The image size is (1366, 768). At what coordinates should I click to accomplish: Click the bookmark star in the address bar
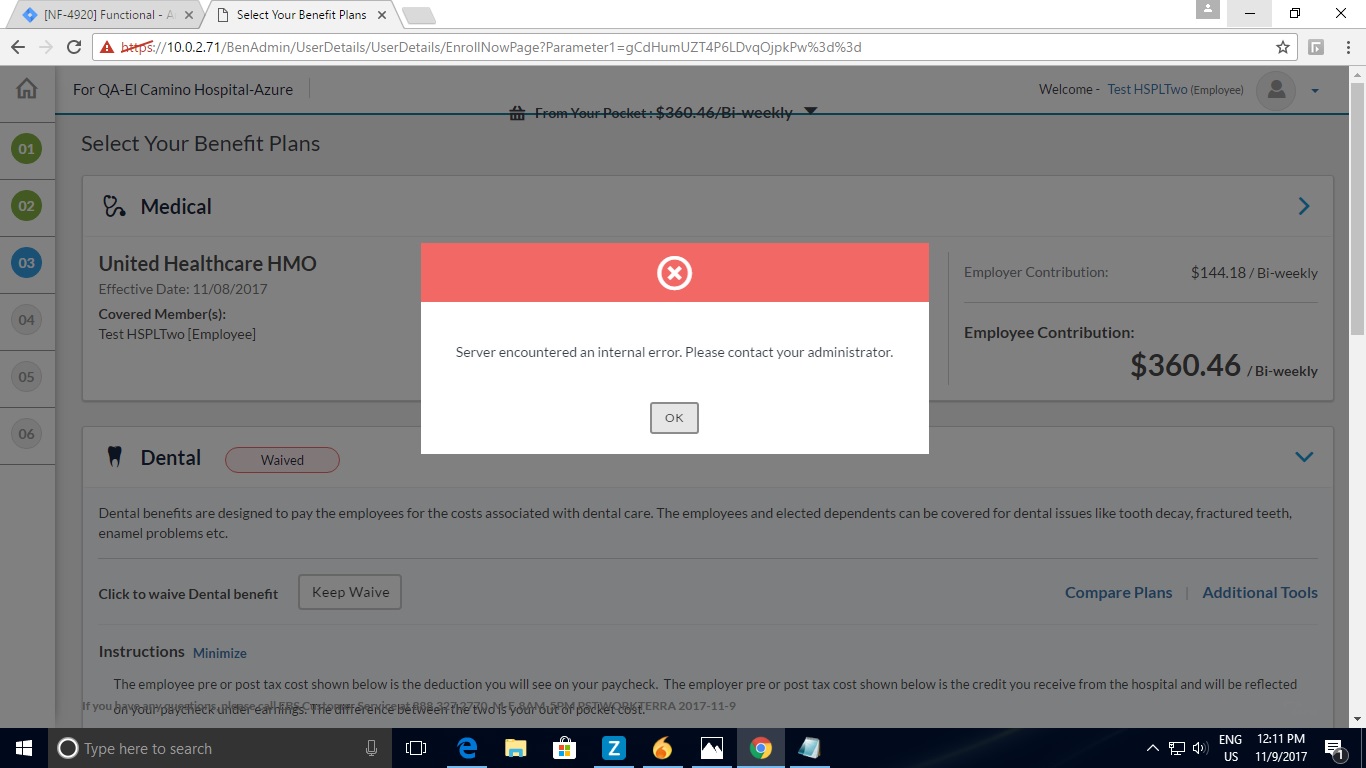click(1281, 46)
